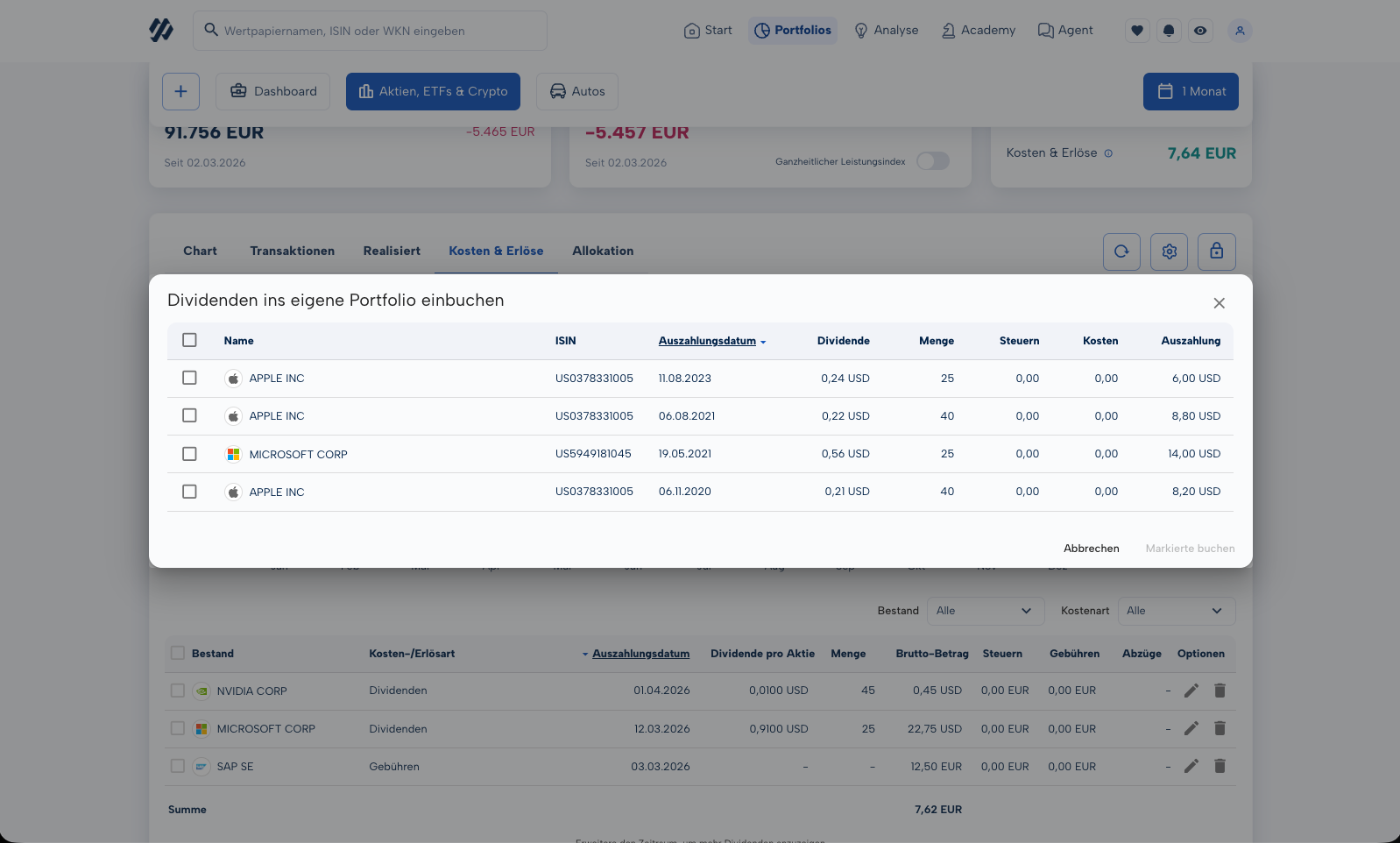Viewport: 1400px width, 843px height.
Task: Check the MICROSOFT CORP 19.05.2021 row
Action: pyautogui.click(x=189, y=454)
